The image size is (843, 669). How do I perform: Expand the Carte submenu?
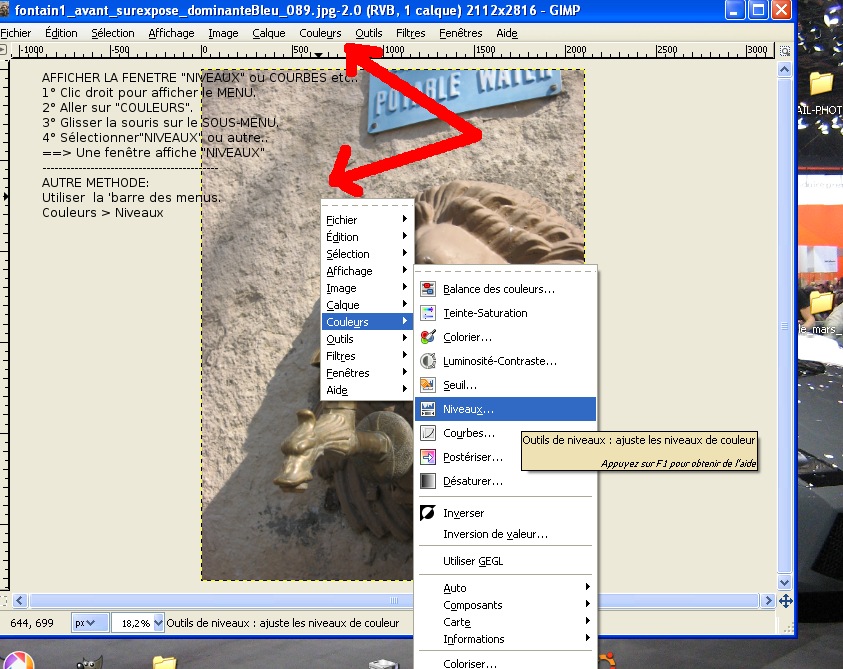pyautogui.click(x=505, y=622)
